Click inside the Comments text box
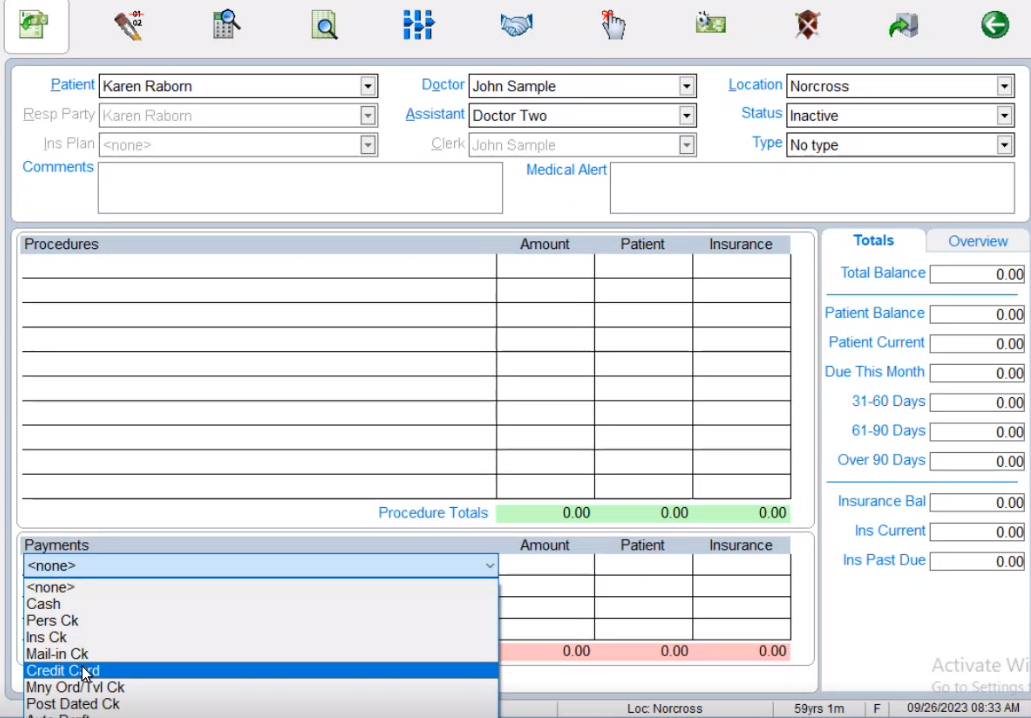Screen dimensions: 1031x718 tap(300, 188)
